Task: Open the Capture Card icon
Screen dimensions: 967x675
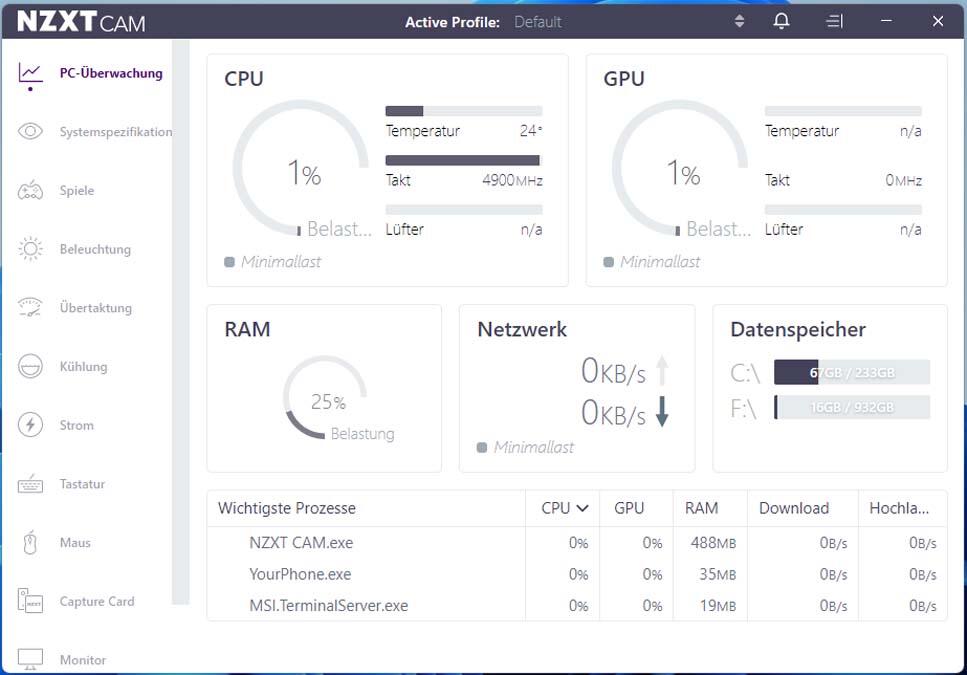Action: click(x=30, y=600)
